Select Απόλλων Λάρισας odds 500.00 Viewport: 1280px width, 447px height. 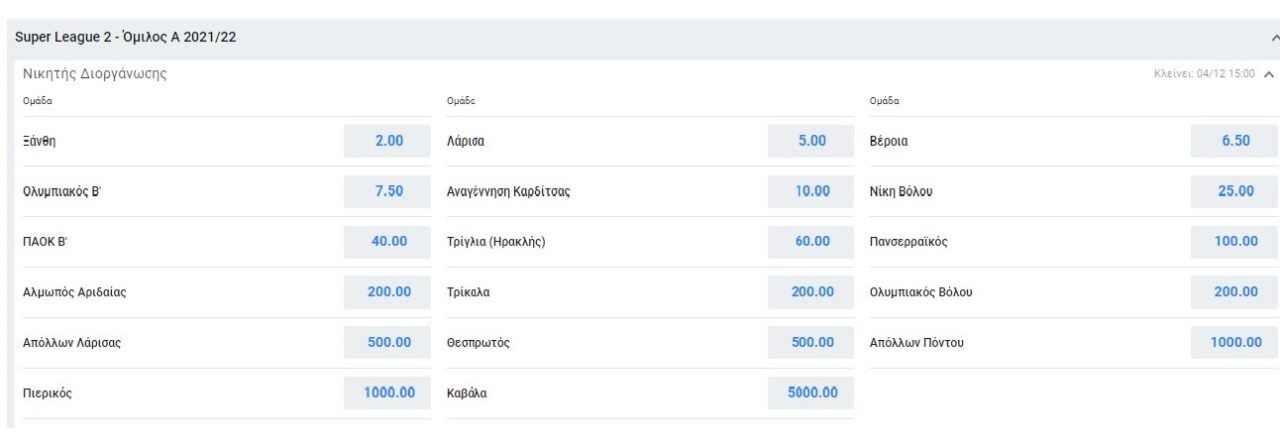pyautogui.click(x=388, y=342)
